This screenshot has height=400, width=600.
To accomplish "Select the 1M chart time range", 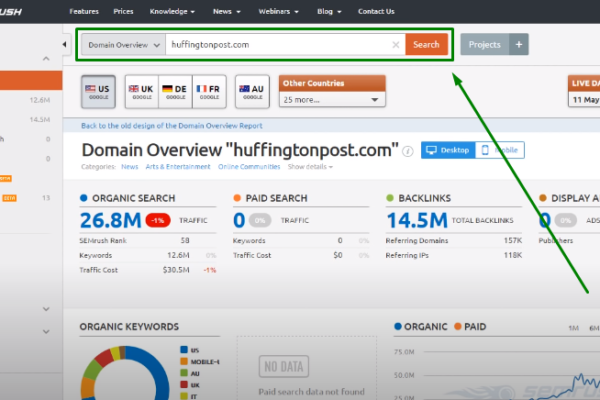I will coord(574,328).
